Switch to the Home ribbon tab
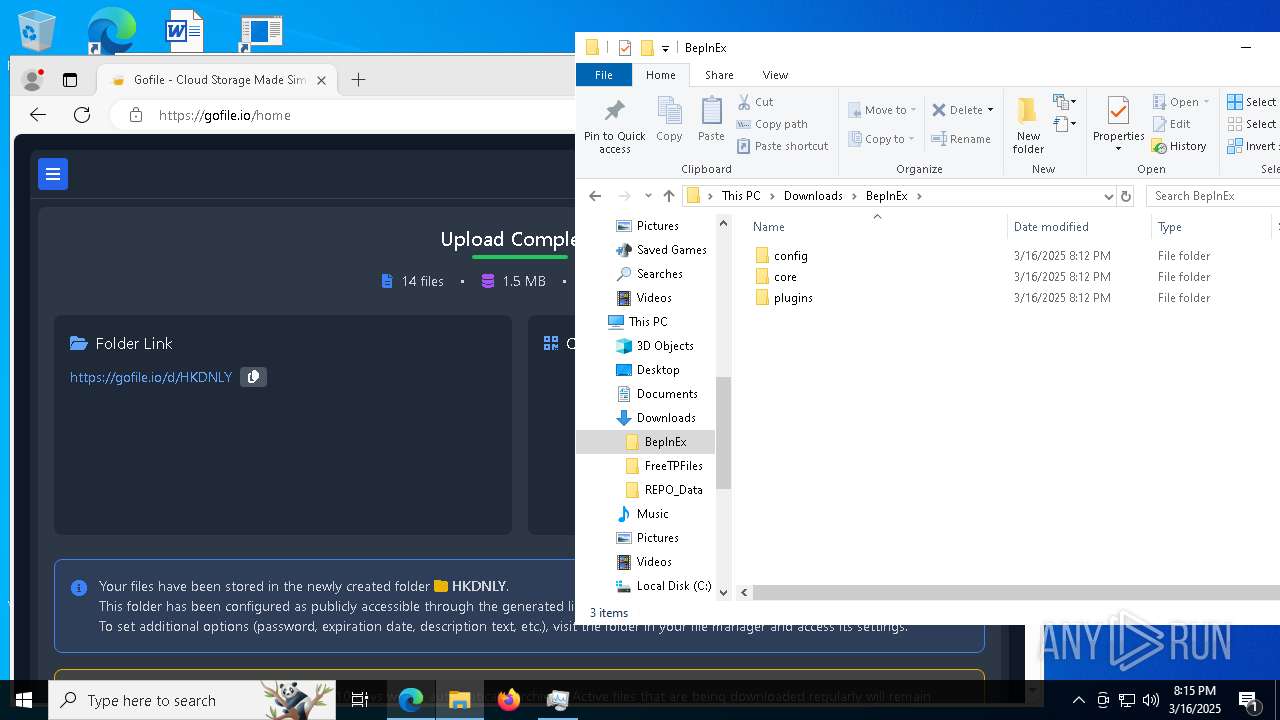The width and height of the screenshot is (1280, 720). [660, 75]
